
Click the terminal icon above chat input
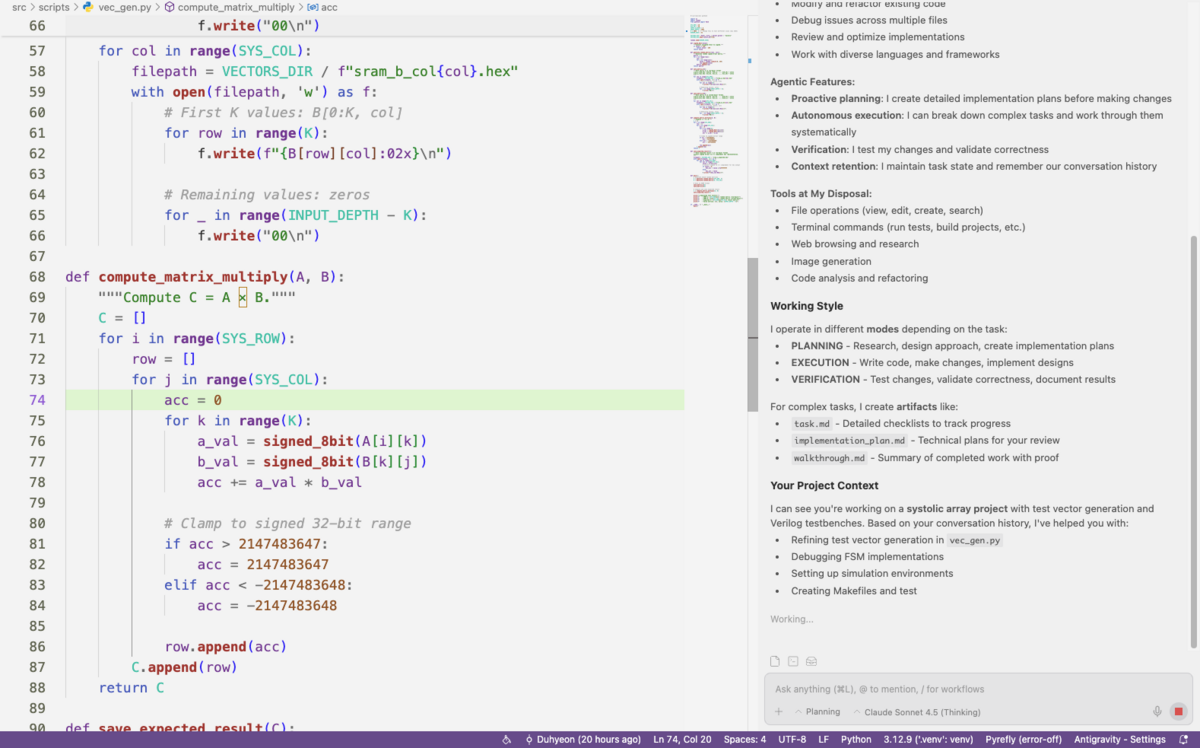click(x=793, y=661)
